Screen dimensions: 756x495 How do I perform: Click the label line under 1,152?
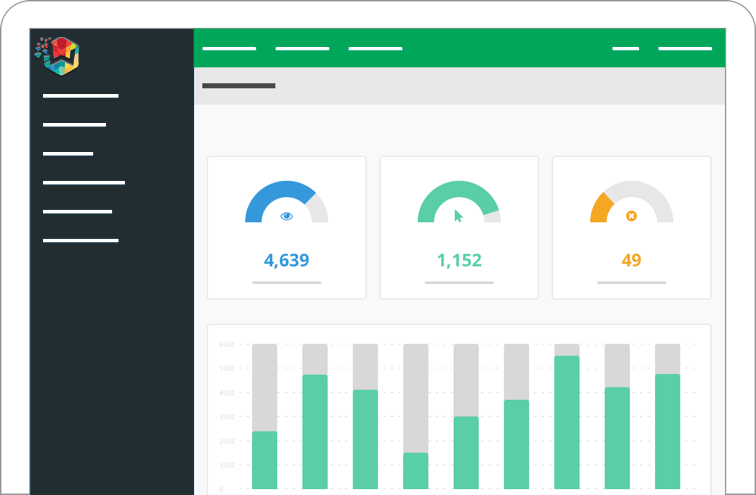pyautogui.click(x=459, y=282)
